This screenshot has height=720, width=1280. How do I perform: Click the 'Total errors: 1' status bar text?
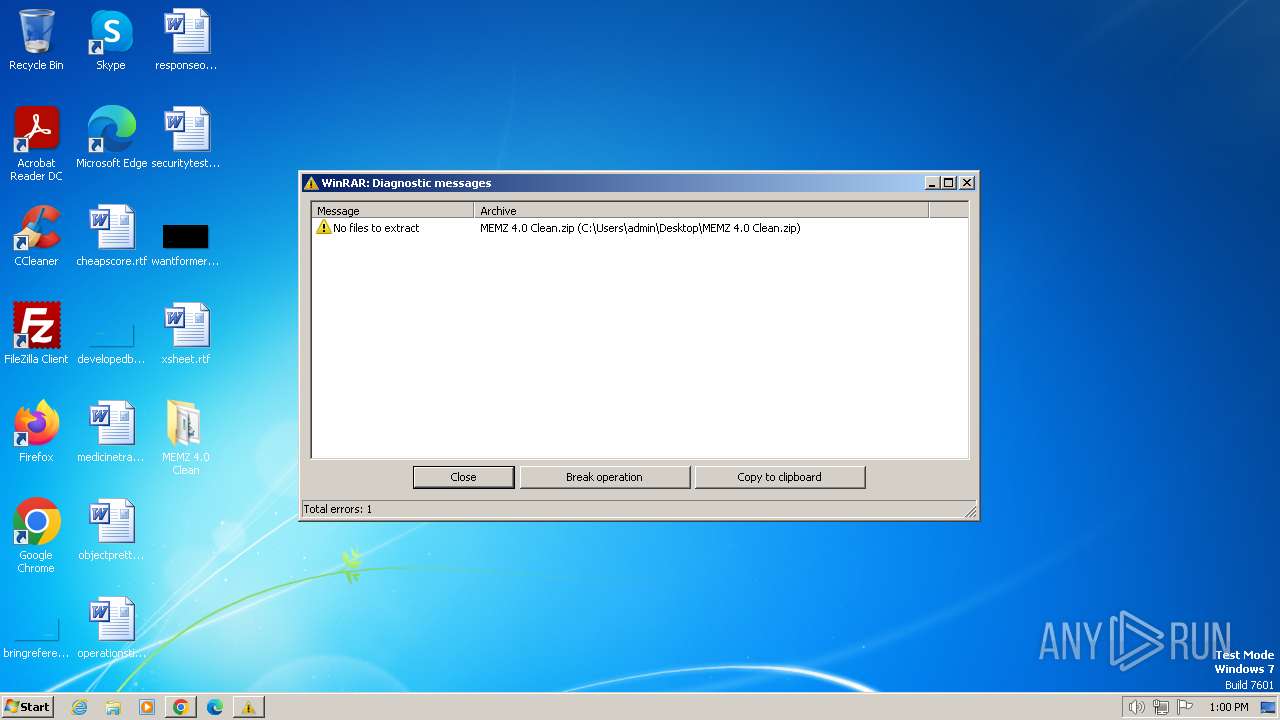(x=338, y=509)
